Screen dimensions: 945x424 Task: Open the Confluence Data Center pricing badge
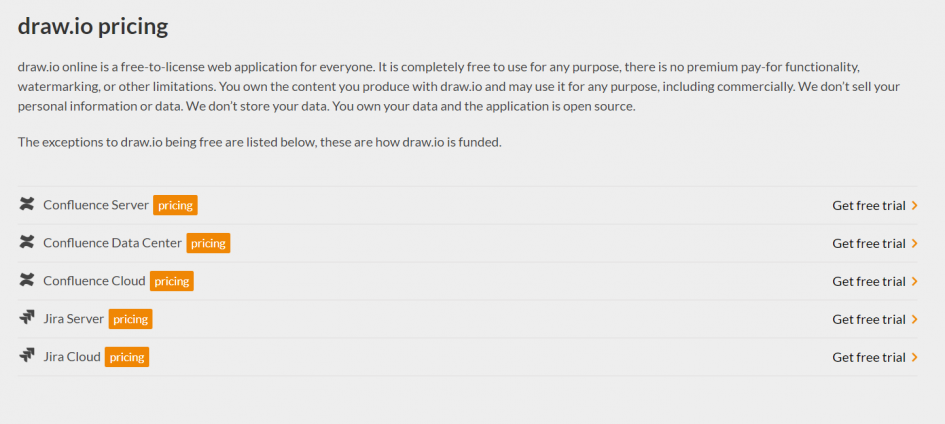(x=209, y=243)
